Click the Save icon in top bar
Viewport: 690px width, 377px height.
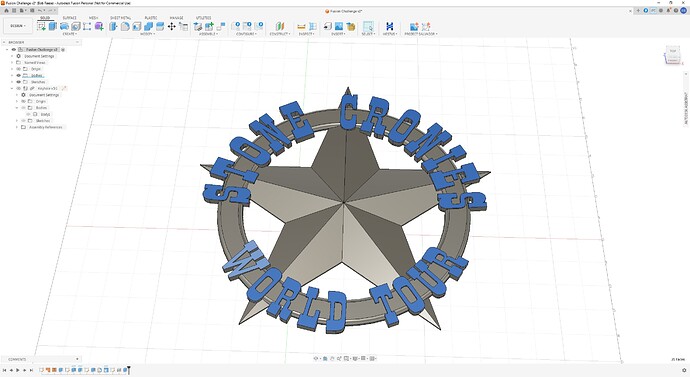coord(32,11)
